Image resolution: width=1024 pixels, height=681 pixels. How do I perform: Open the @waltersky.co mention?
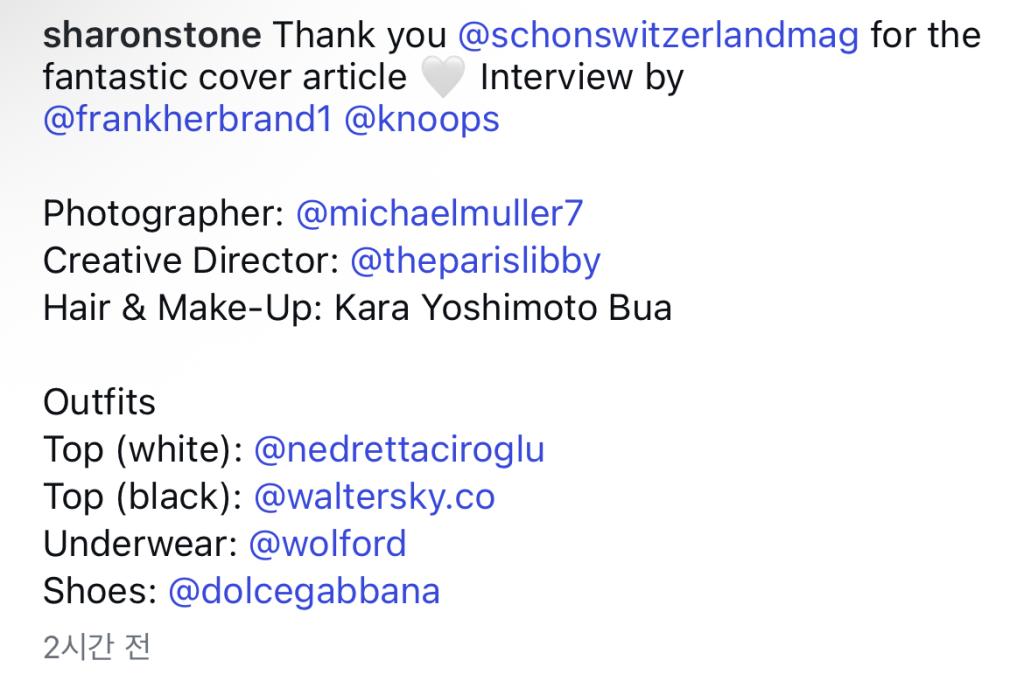click(374, 497)
